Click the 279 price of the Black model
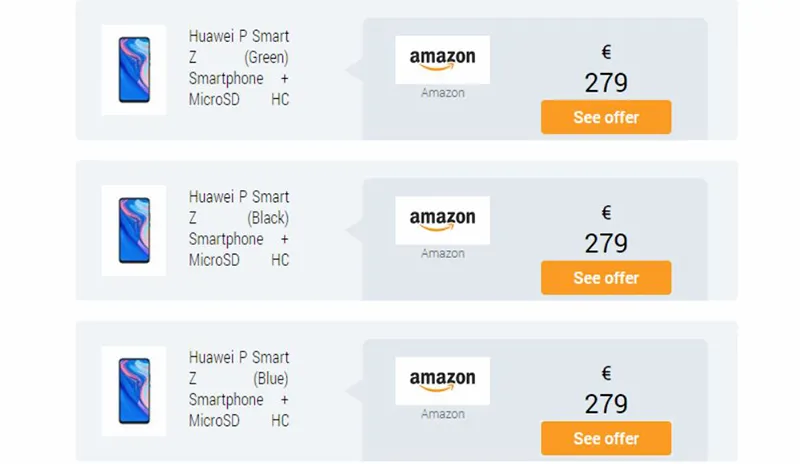Viewport: 800px width, 464px height. [x=606, y=243]
